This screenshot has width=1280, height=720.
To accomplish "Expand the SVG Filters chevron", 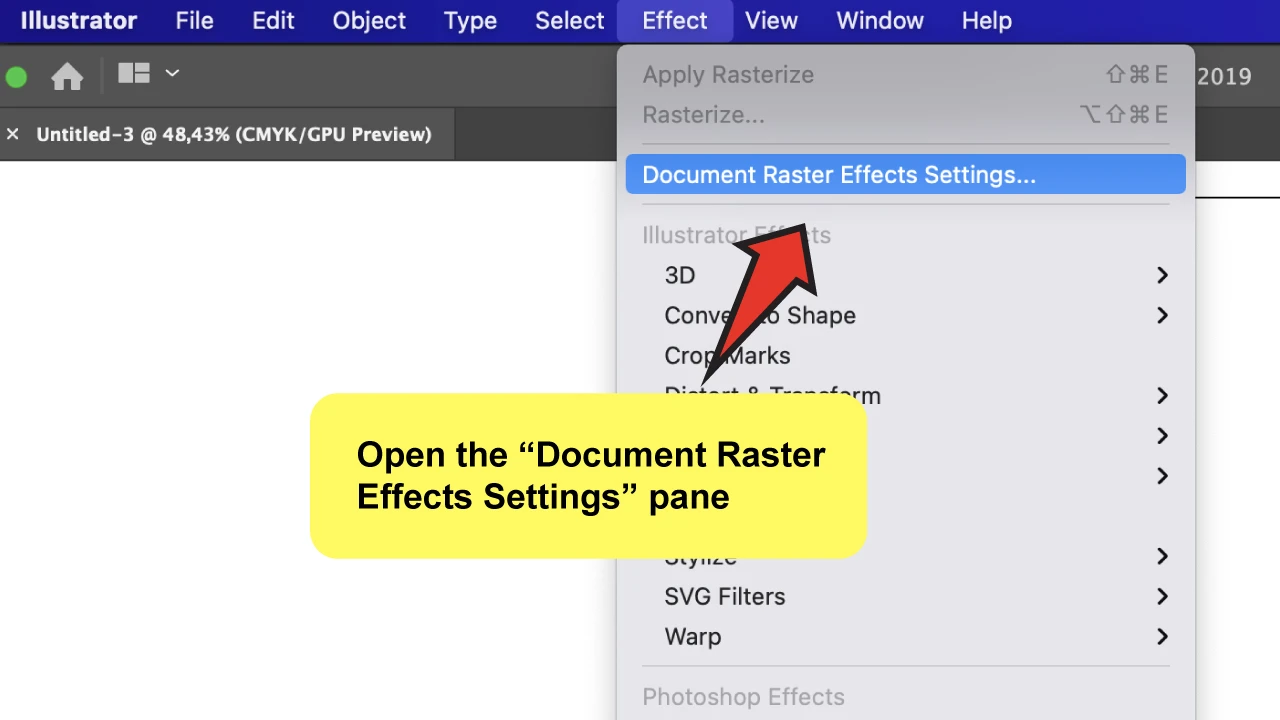I will [x=1162, y=596].
